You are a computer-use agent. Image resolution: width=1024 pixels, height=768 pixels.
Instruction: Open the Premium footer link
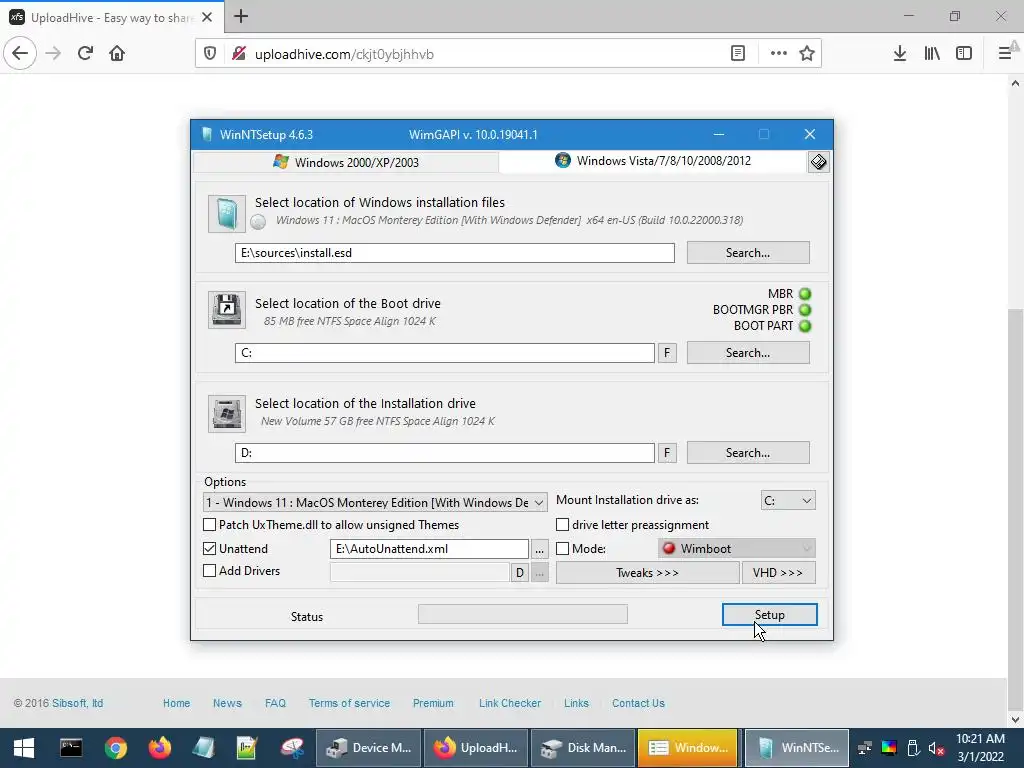tap(433, 703)
